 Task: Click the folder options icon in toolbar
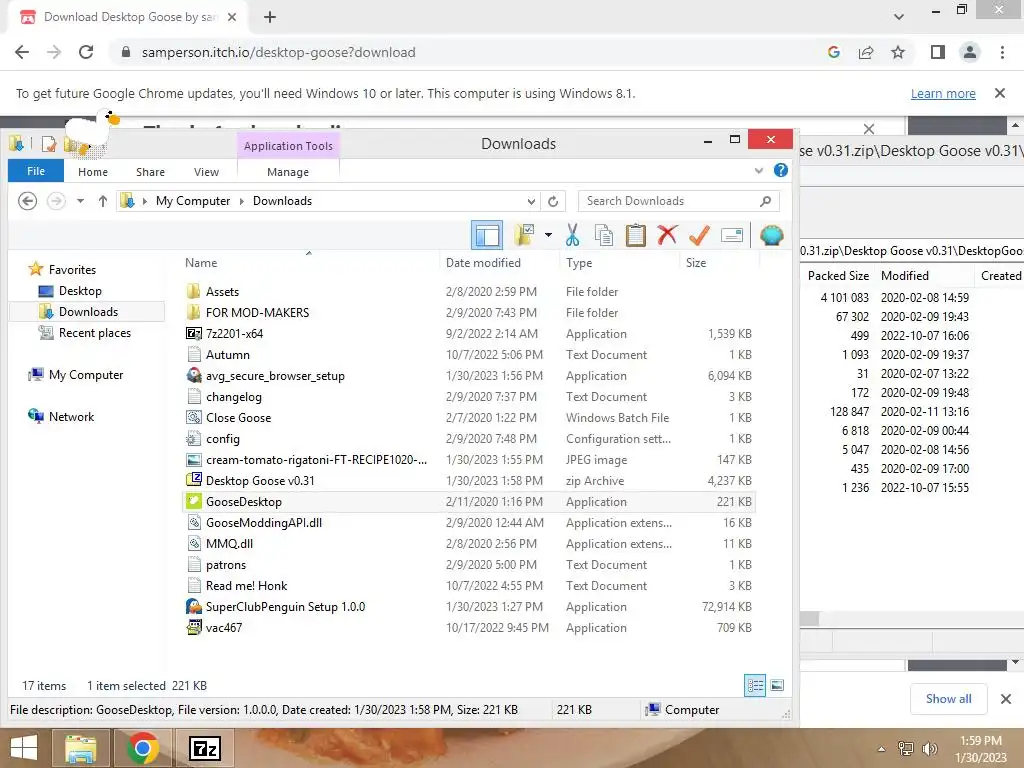524,235
